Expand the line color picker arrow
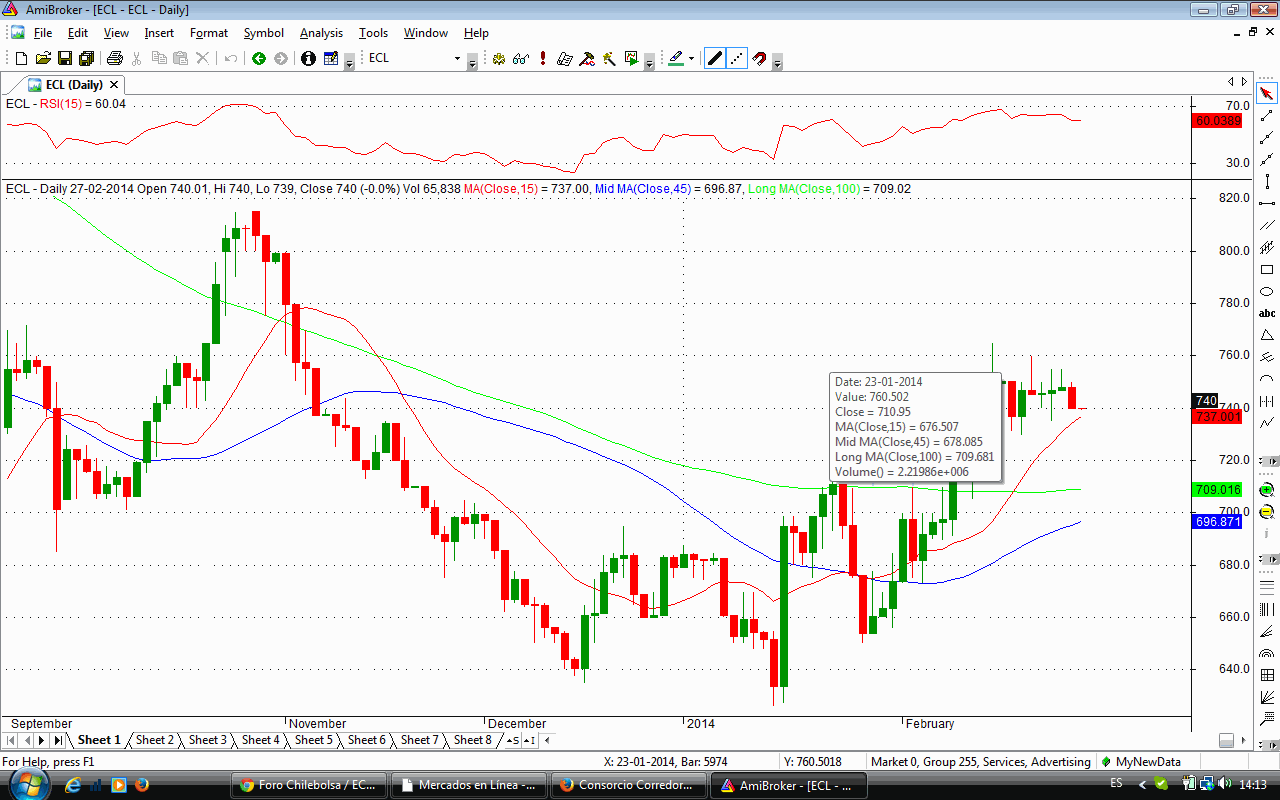This screenshot has width=1280, height=800. (692, 60)
